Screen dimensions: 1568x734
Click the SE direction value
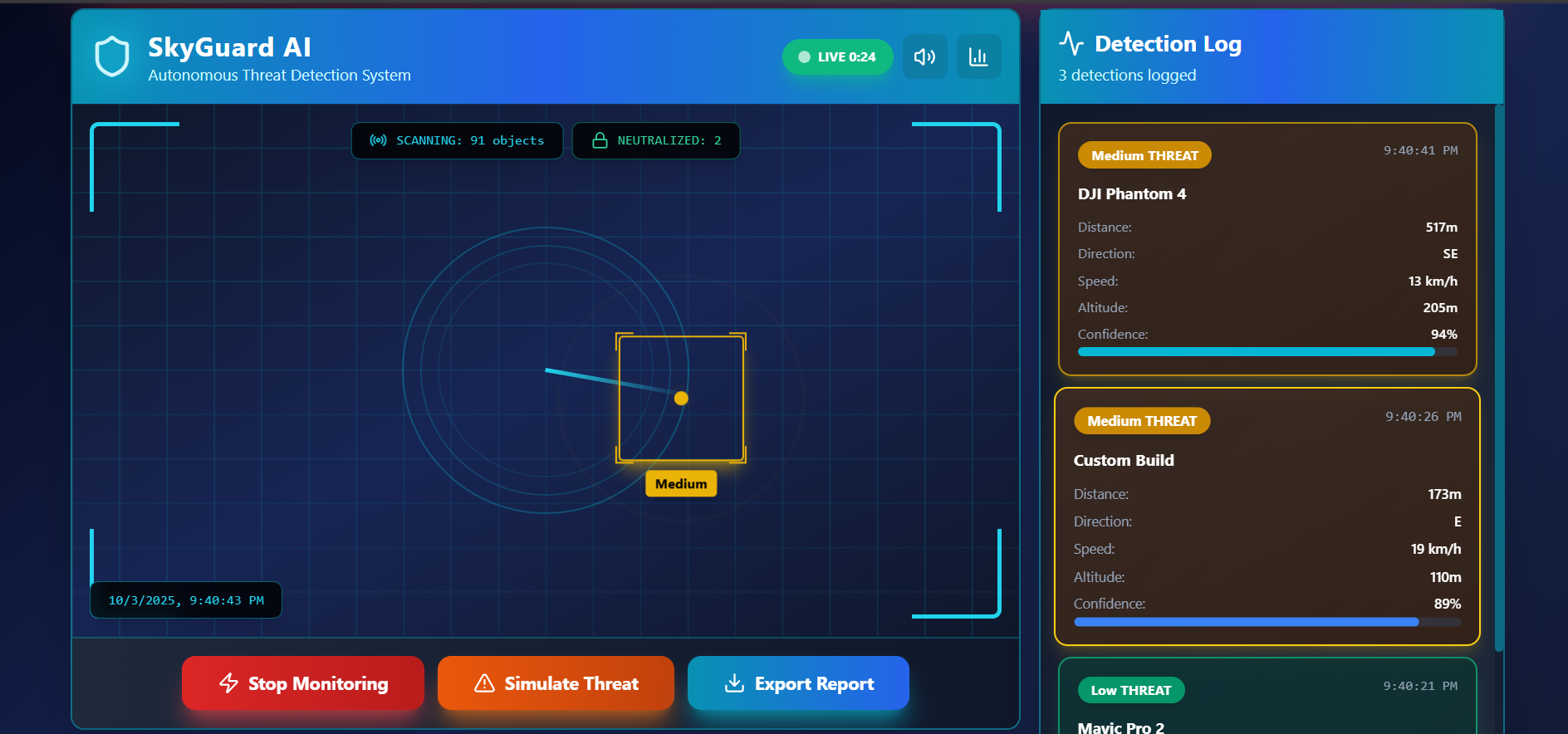[x=1450, y=254]
